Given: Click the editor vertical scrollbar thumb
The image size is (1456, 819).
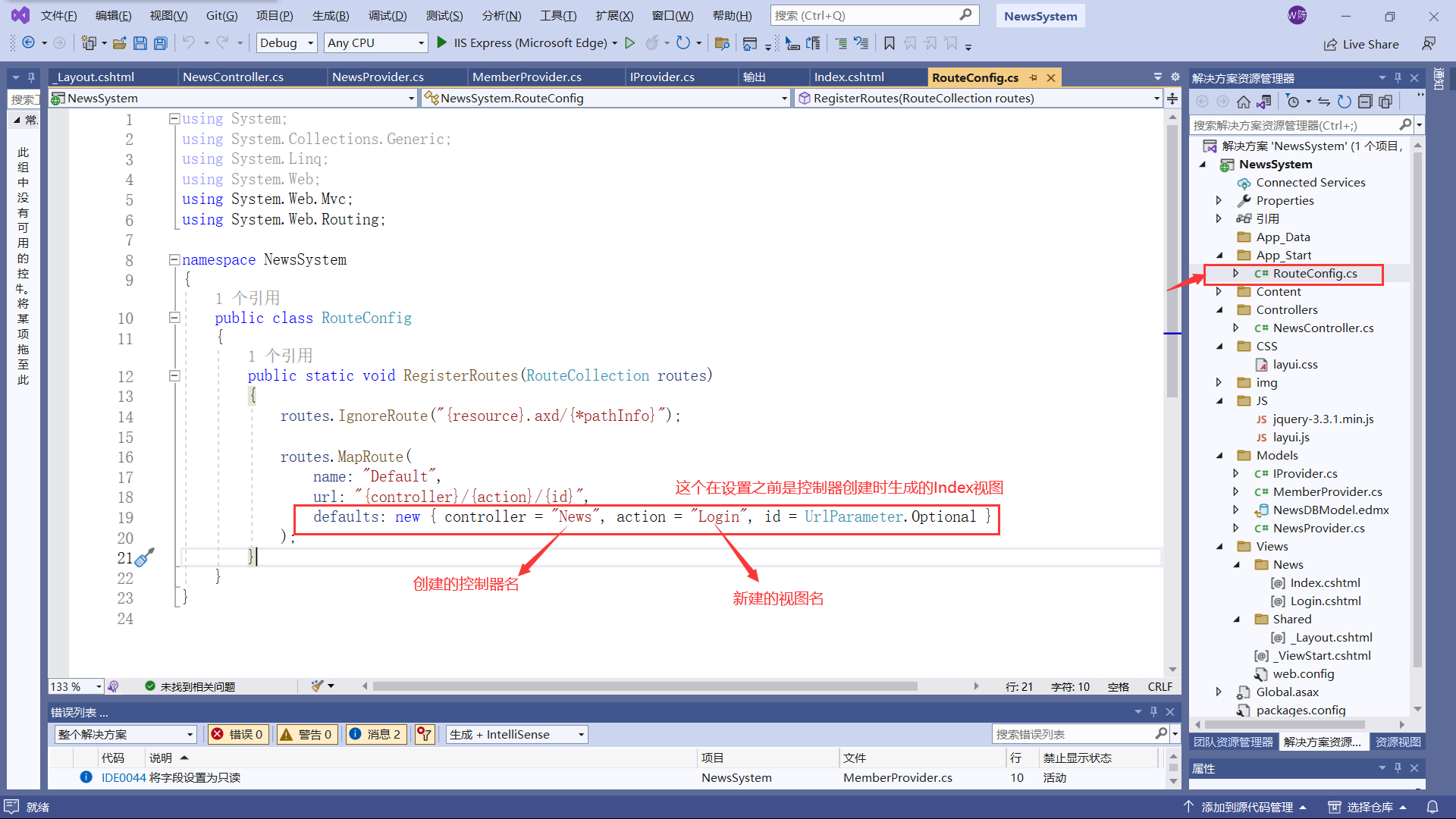Looking at the screenshot, I should pos(1172,262).
